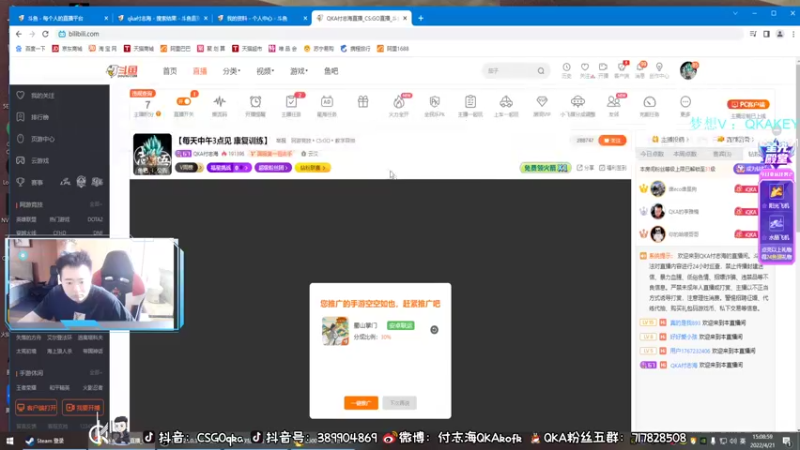The height and width of the screenshot is (450, 800).
Task: Click the DOTA2 sidebar link
Action: pyautogui.click(x=95, y=219)
